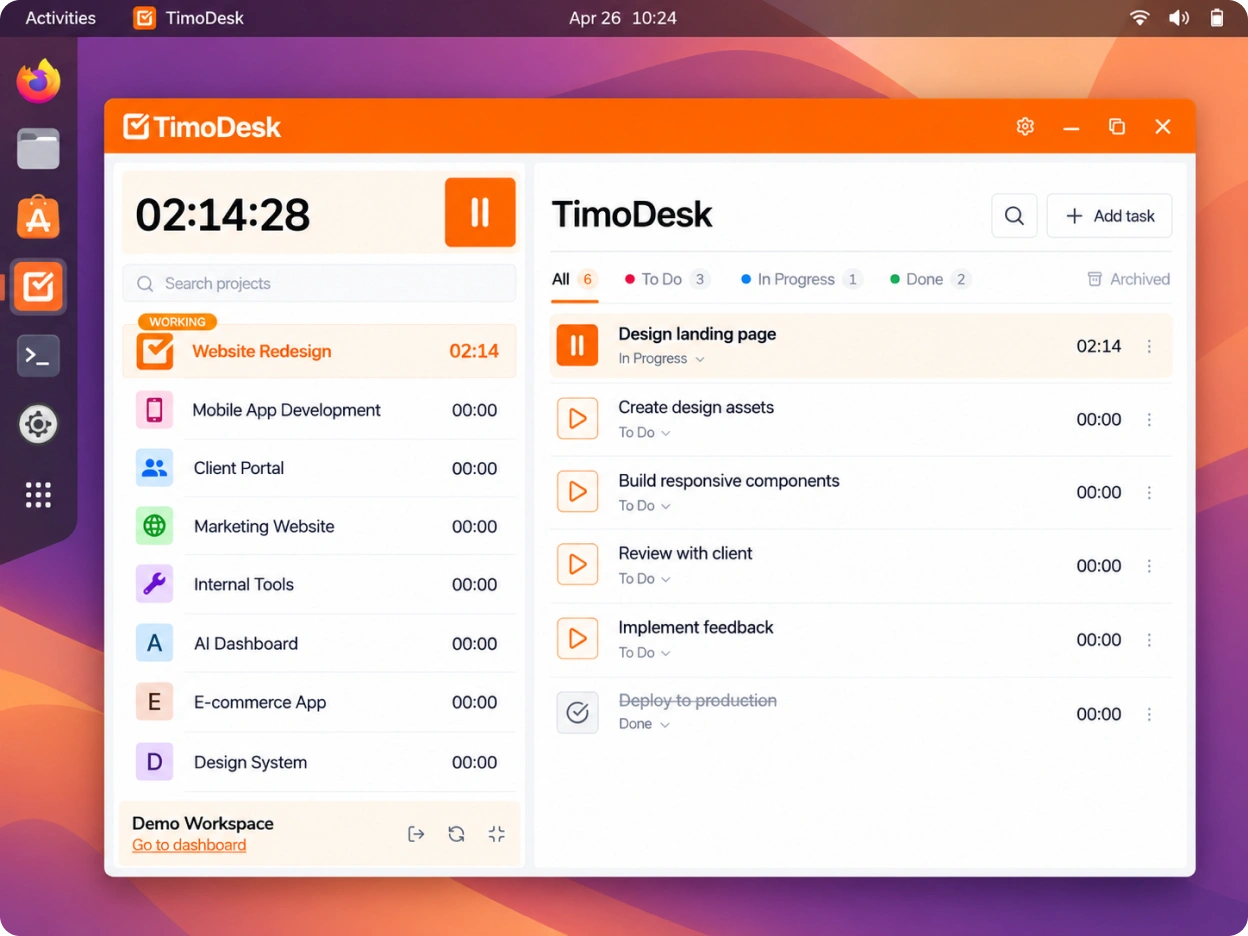Switch to the Done tab

point(930,279)
